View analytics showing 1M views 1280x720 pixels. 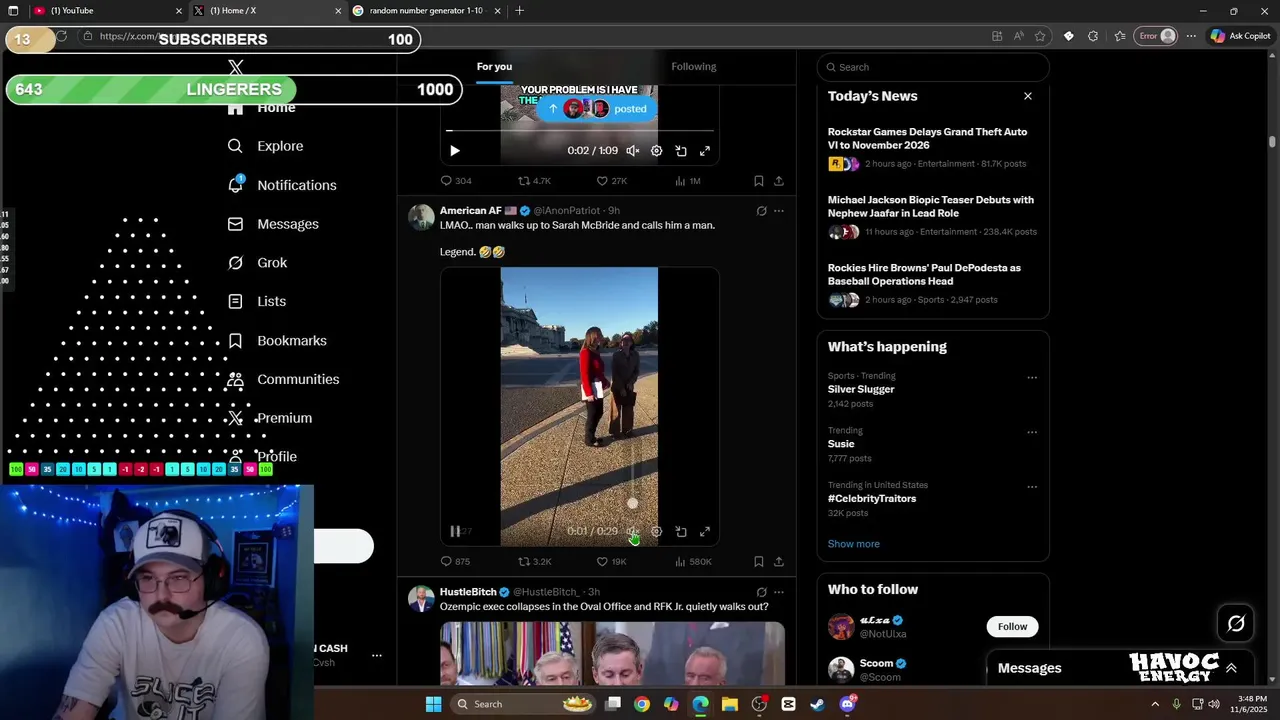[x=687, y=181]
